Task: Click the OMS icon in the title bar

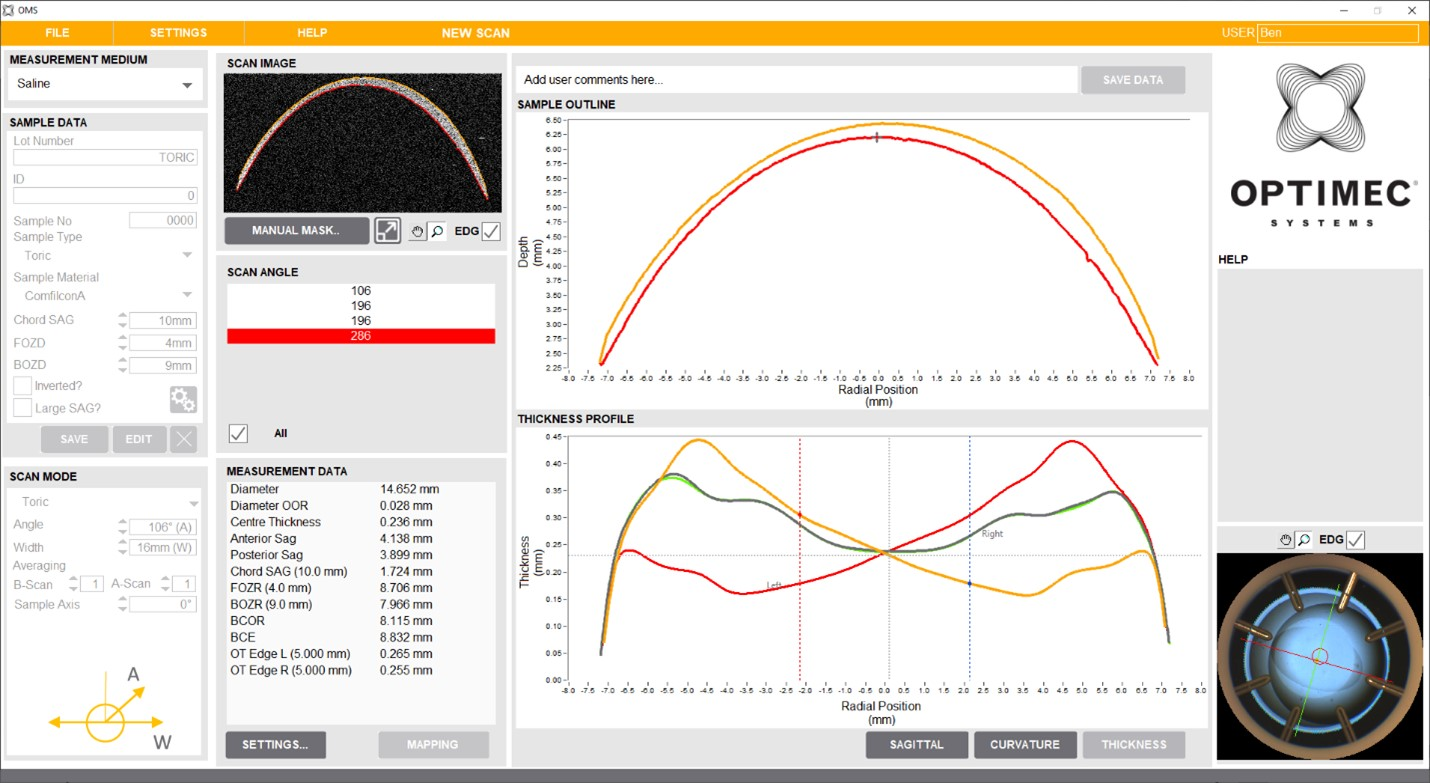Action: [x=10, y=9]
